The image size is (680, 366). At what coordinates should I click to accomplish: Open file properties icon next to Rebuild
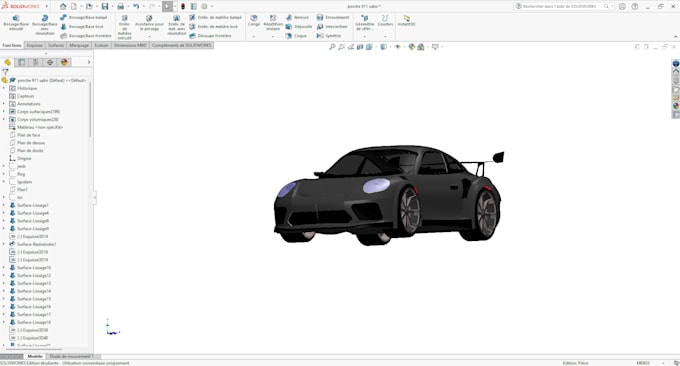click(194, 7)
